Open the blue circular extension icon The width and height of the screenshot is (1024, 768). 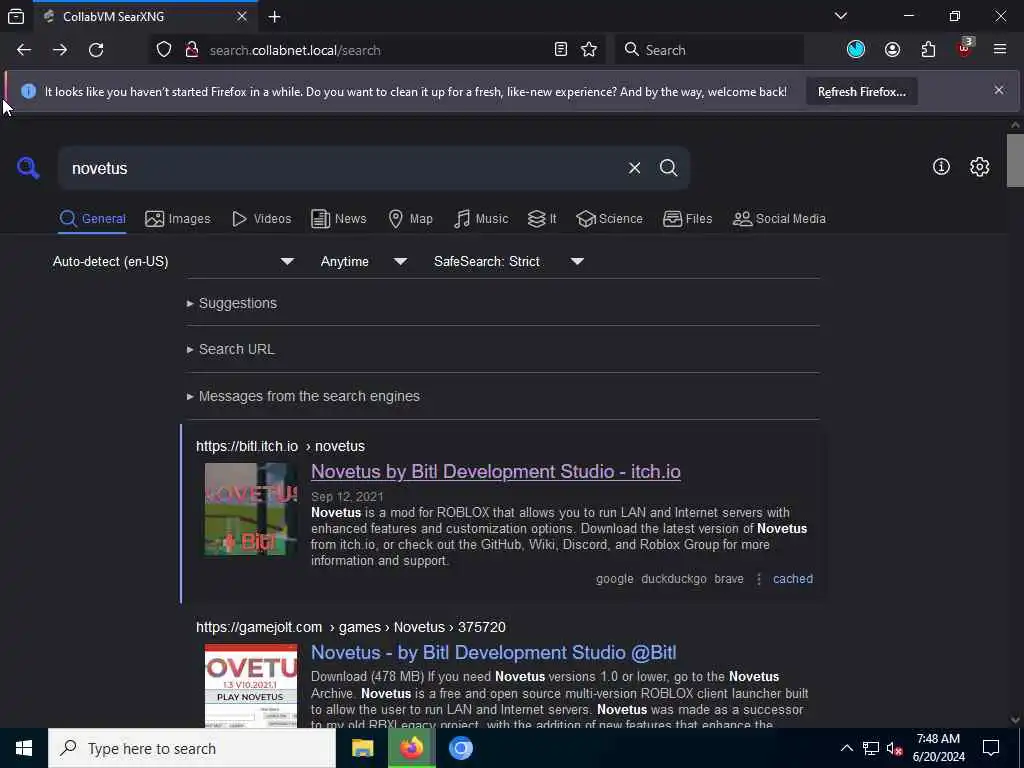point(856,50)
